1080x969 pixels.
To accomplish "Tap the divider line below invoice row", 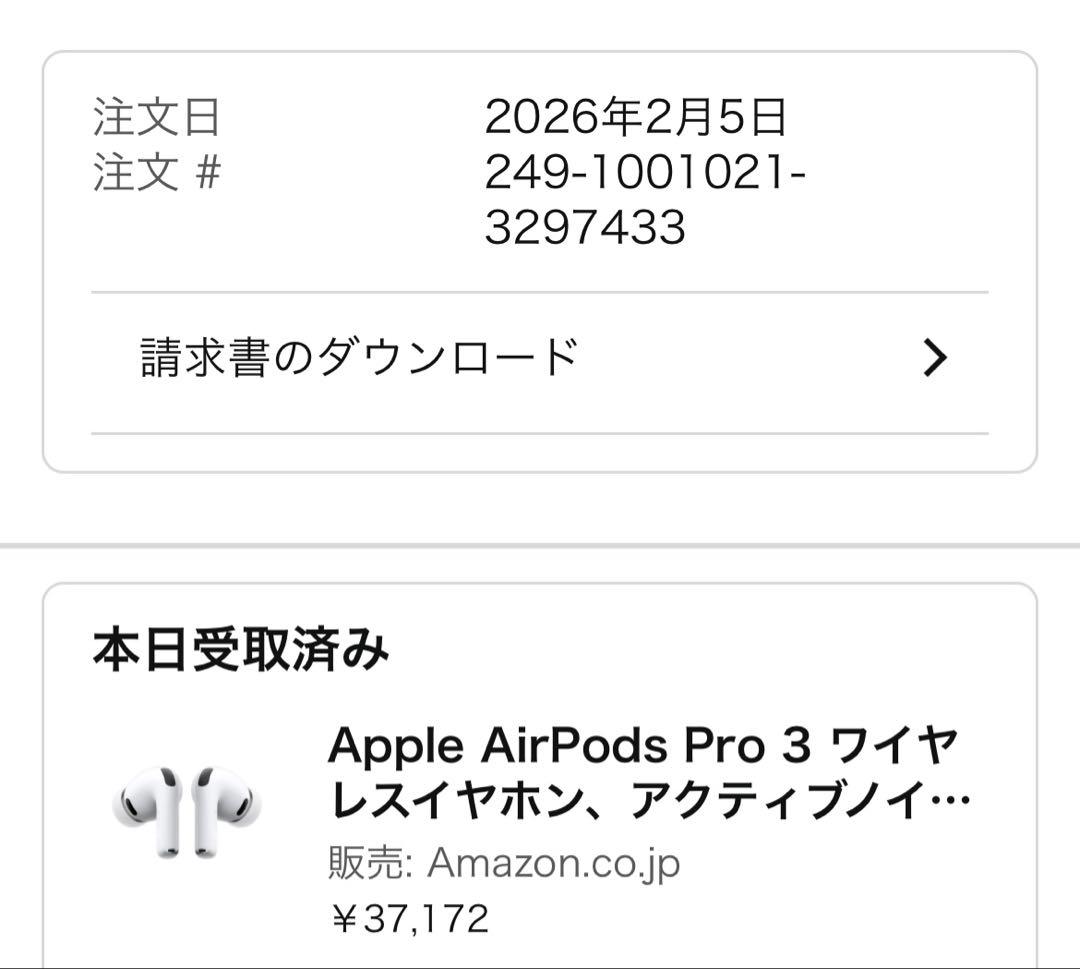I will point(540,432).
